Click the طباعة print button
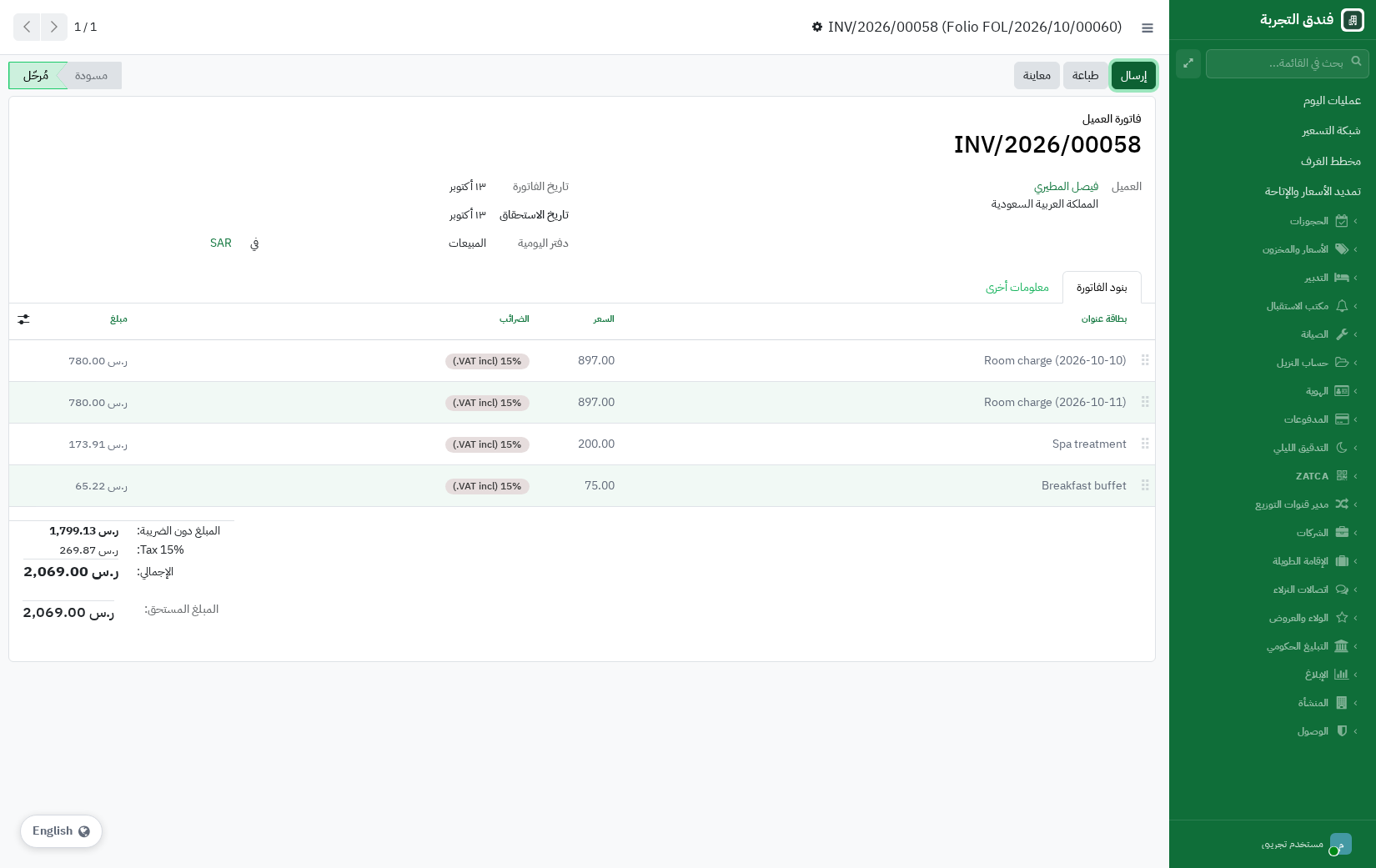 point(1085,76)
